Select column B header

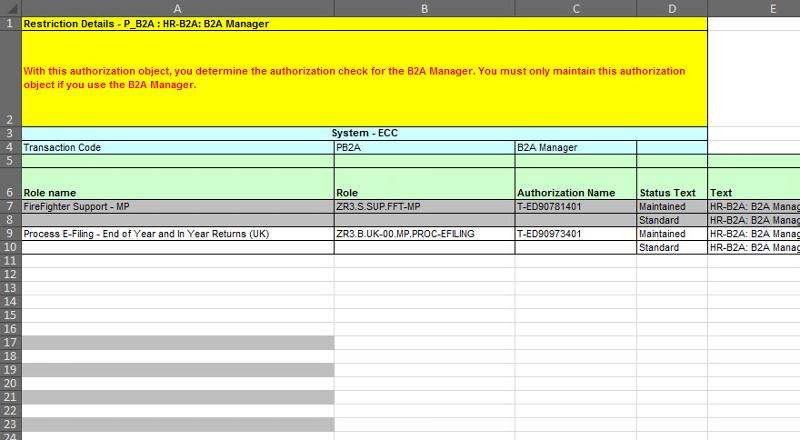(x=424, y=8)
